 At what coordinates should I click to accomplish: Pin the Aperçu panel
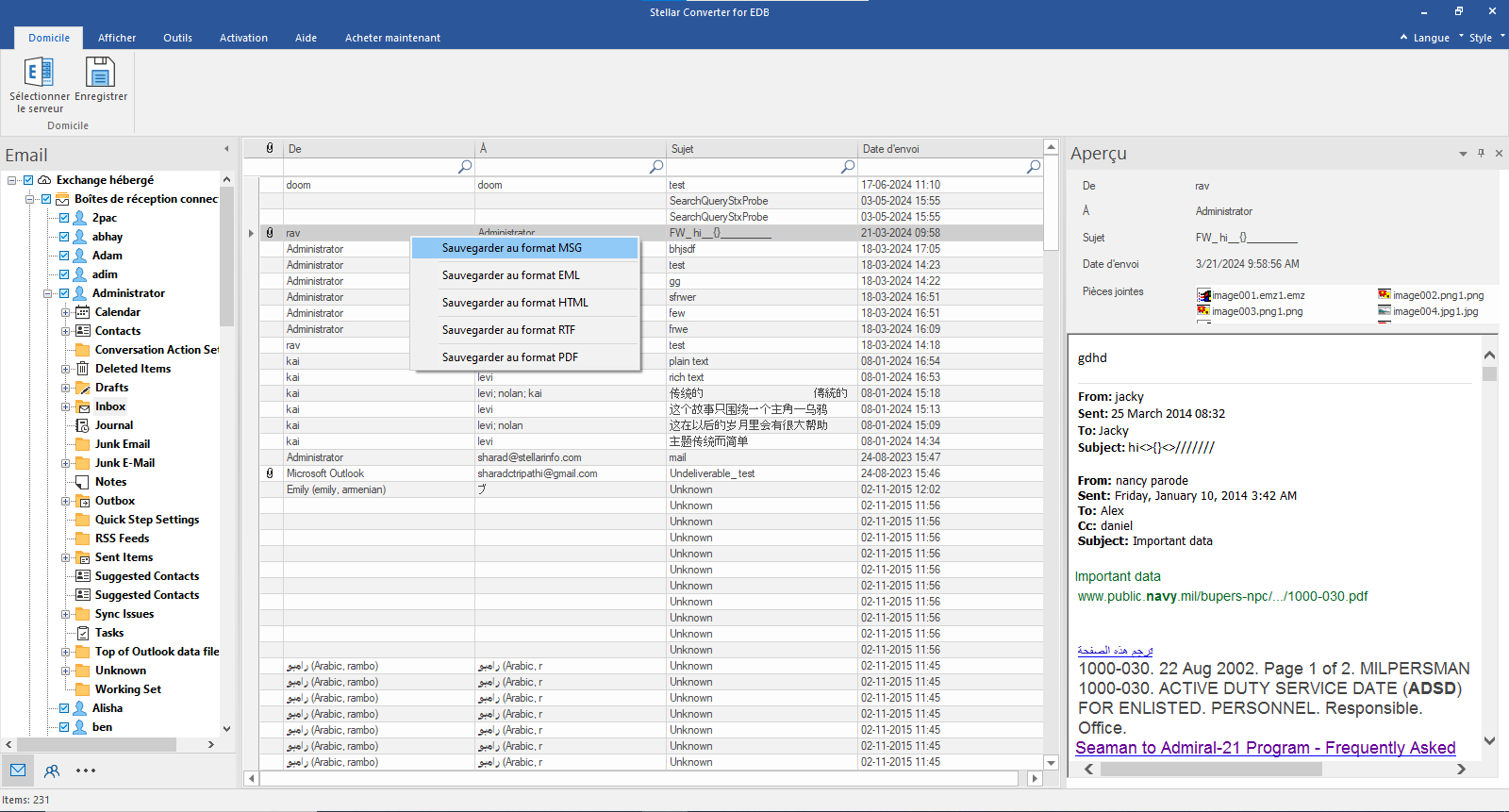coord(1482,153)
